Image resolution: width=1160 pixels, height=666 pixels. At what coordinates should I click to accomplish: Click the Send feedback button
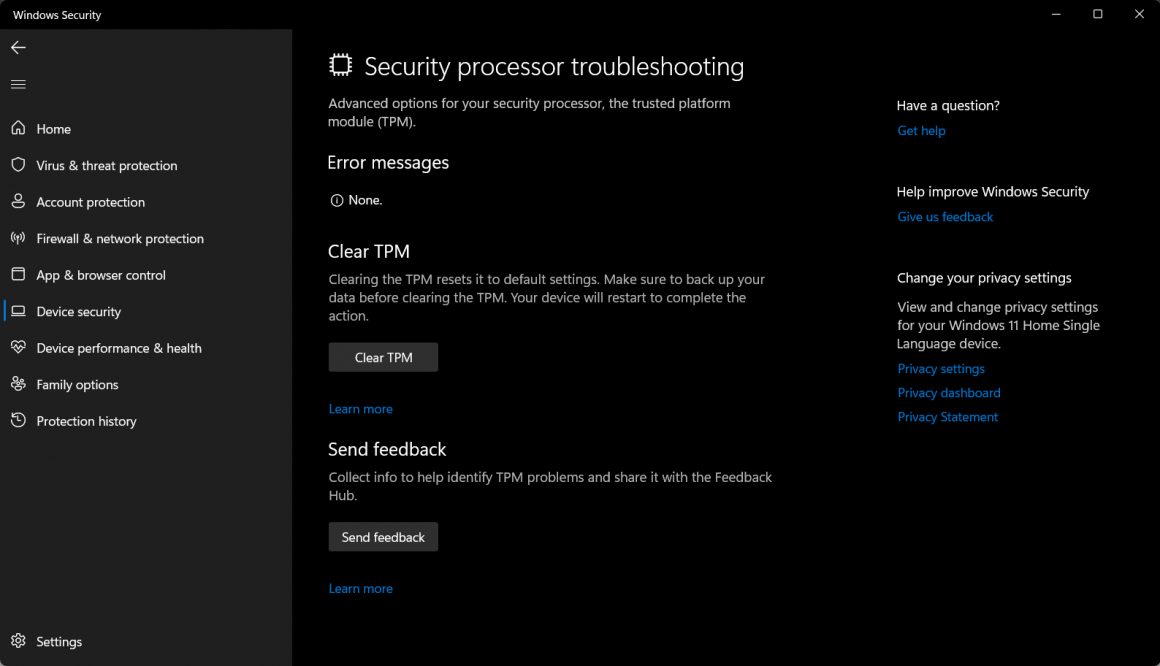coord(383,536)
